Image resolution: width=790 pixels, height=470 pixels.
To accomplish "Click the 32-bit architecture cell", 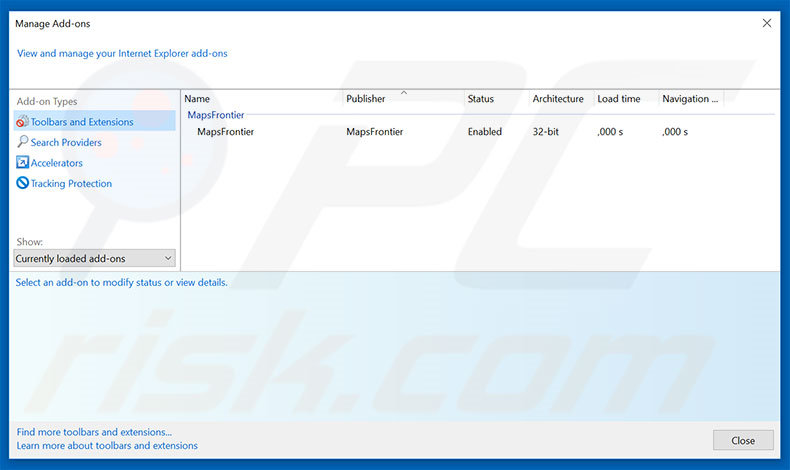I will coord(546,131).
